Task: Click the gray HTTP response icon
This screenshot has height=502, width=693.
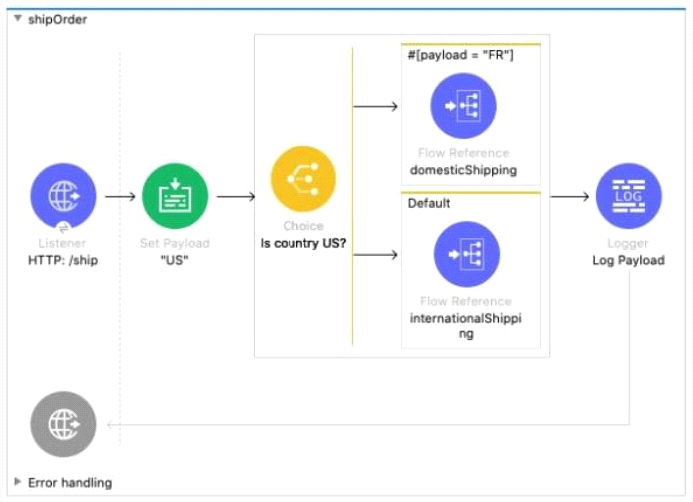Action: coord(63,424)
